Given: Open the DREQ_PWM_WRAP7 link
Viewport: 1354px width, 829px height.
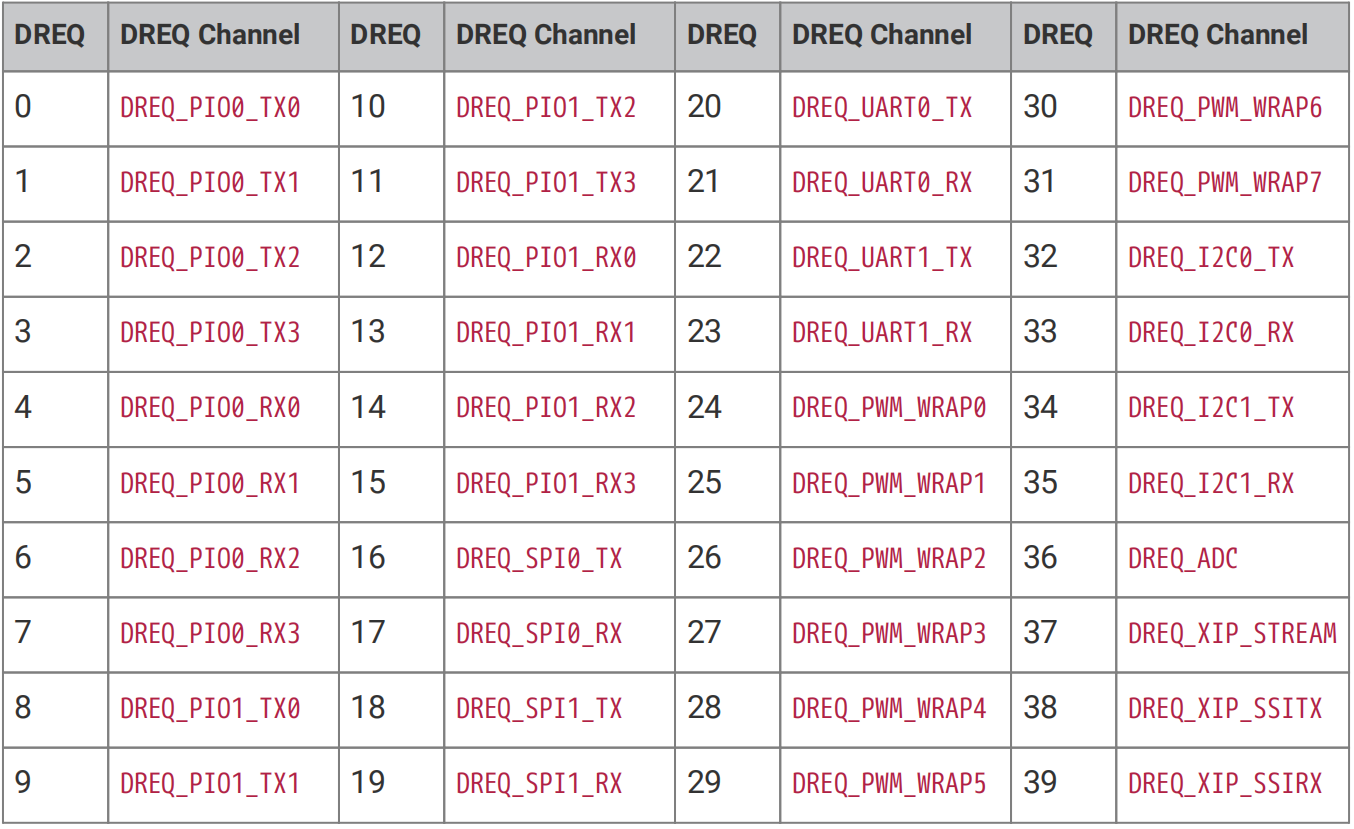Looking at the screenshot, I should pos(1225,183).
